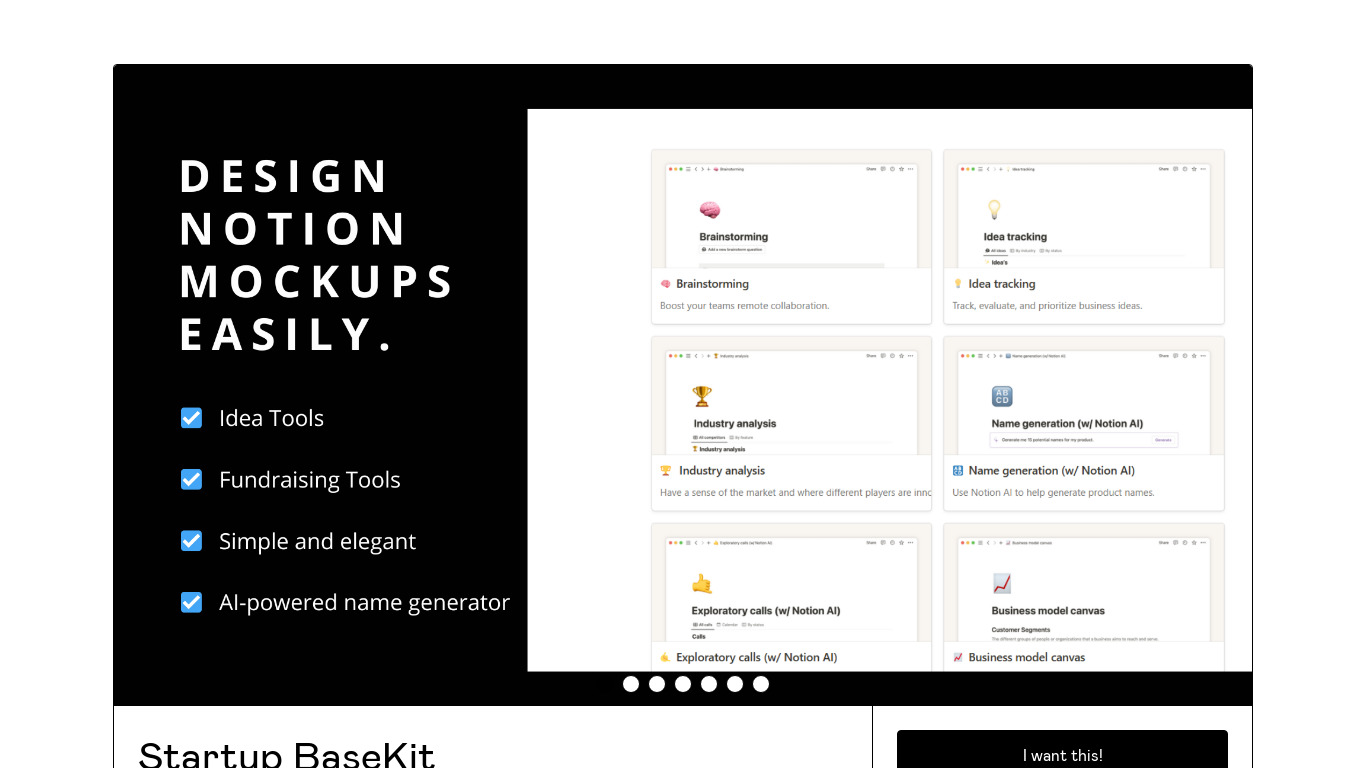The width and height of the screenshot is (1366, 768).
Task: Toggle the "Fundraising Tools" checkbox
Action: pos(191,480)
